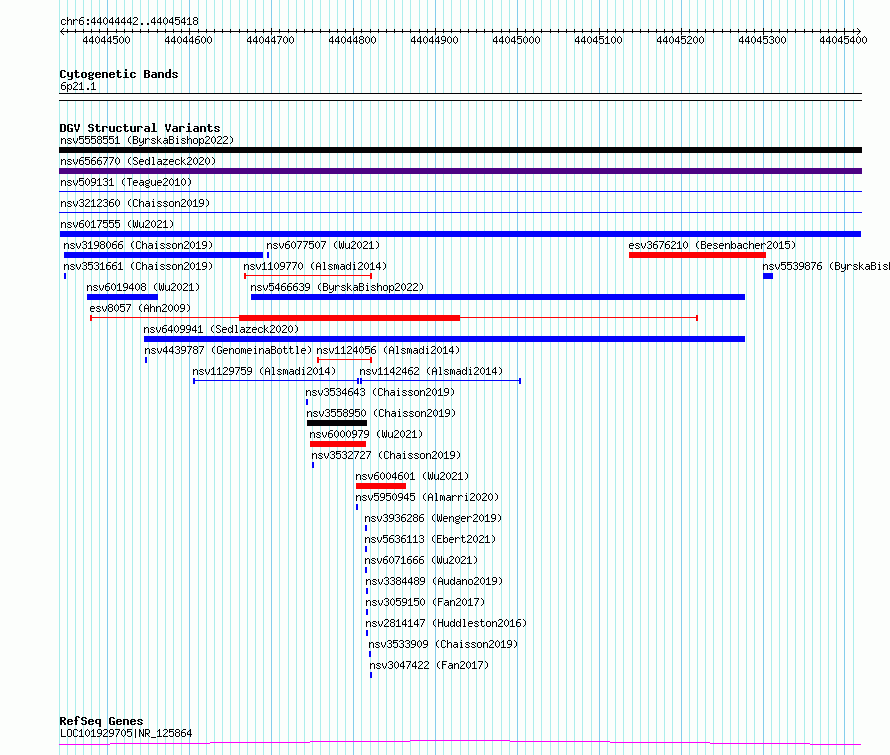The width and height of the screenshot is (890, 755).
Task: Click the 44044900 ruler position label
Action: pyautogui.click(x=434, y=40)
